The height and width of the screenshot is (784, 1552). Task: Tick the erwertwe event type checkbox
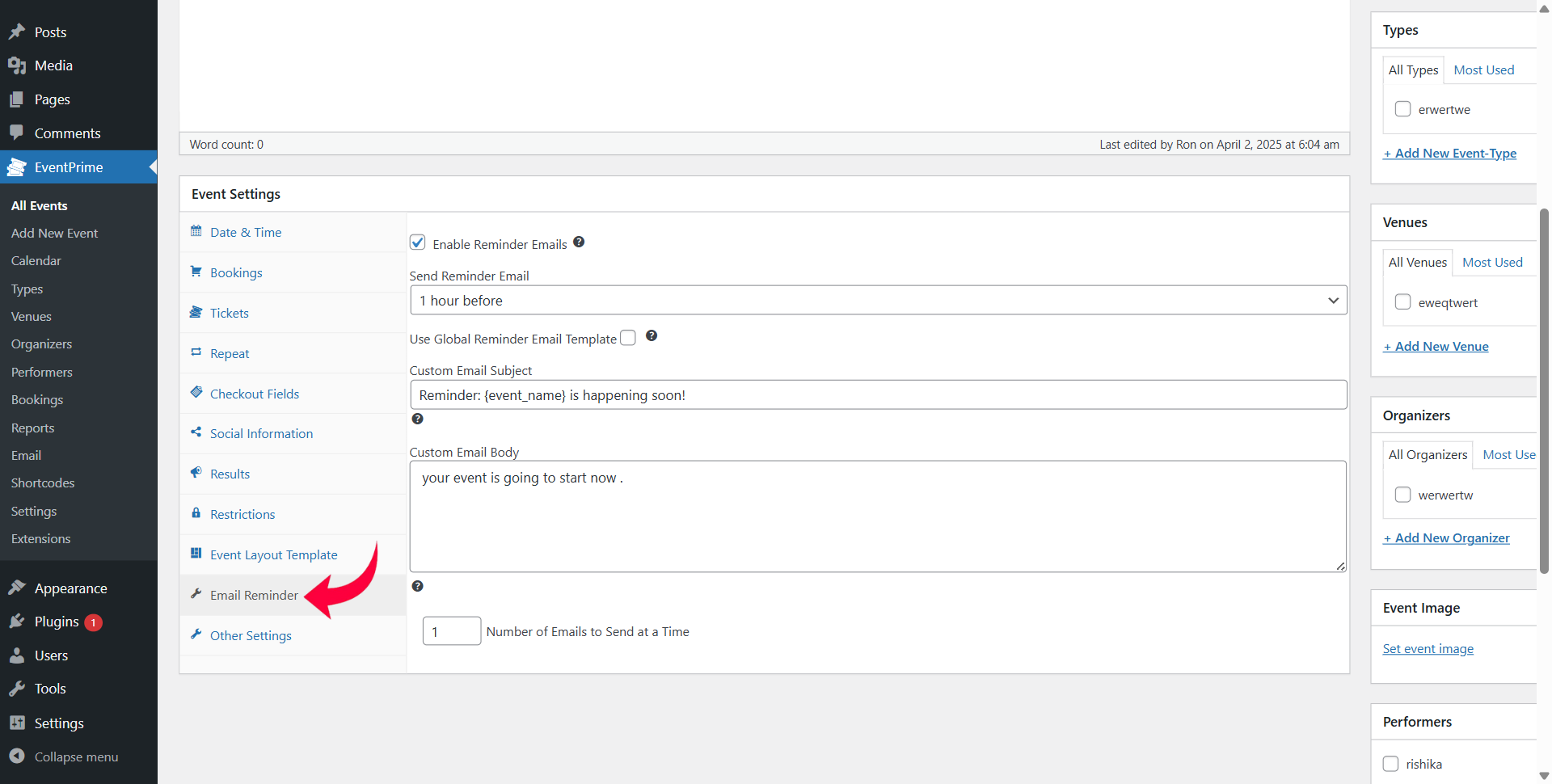(1403, 109)
